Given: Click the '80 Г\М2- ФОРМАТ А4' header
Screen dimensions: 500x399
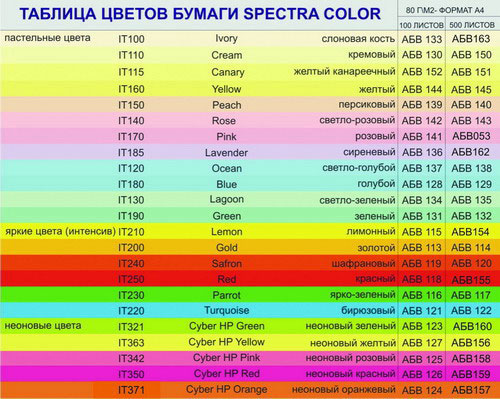Looking at the screenshot, I should click(445, 11).
